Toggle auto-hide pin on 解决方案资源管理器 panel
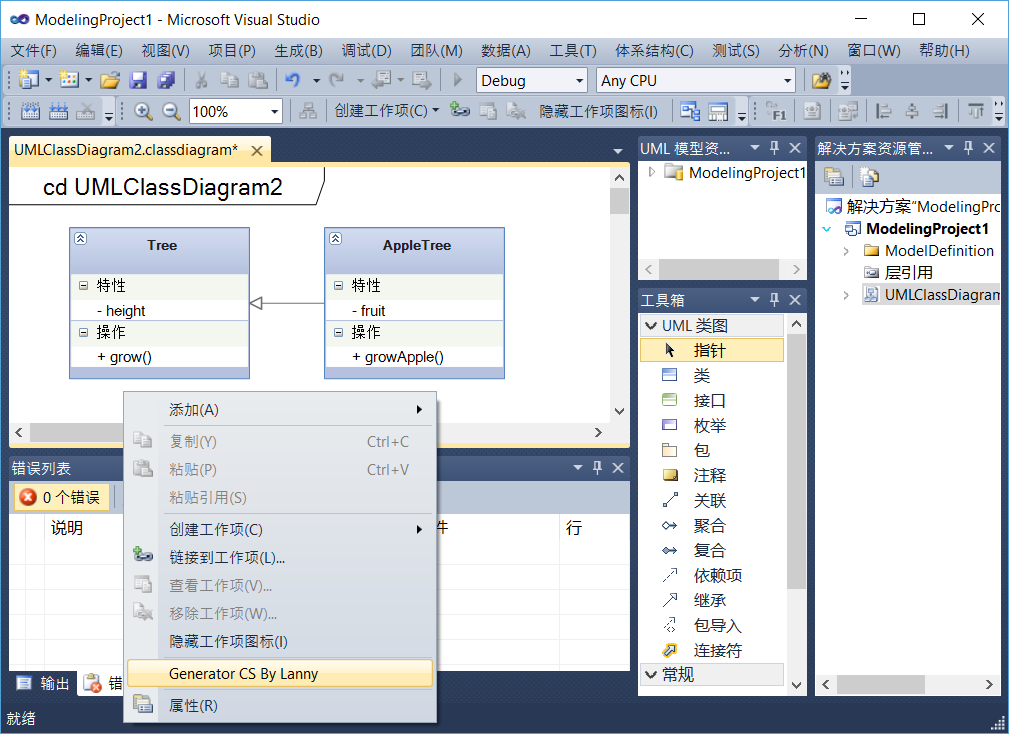Screen dimensions: 1009x734 968,149
